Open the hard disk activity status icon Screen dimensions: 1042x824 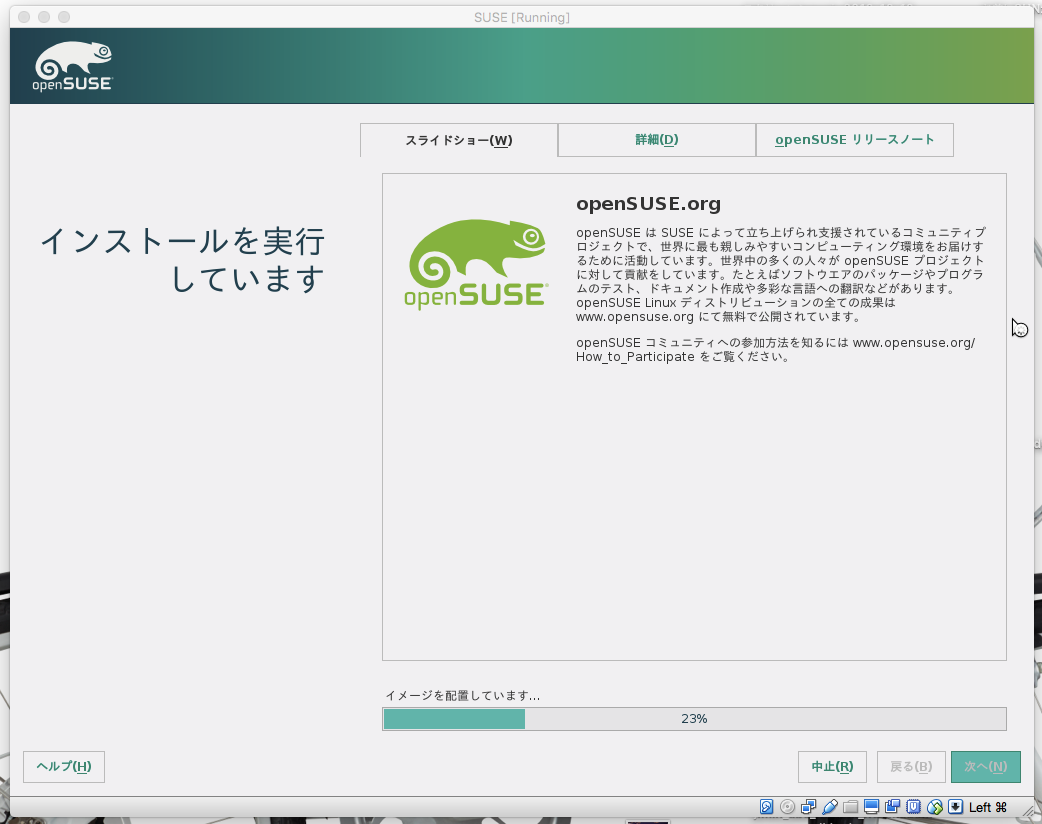[x=766, y=807]
